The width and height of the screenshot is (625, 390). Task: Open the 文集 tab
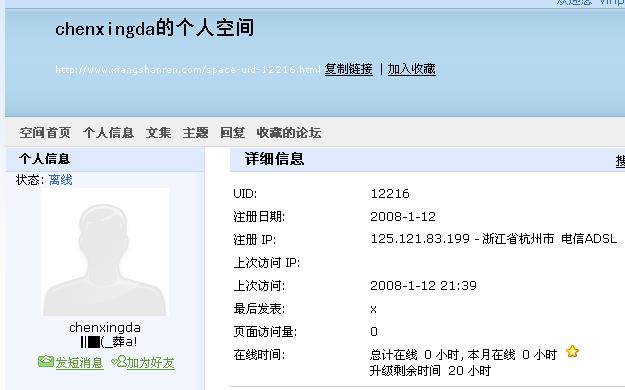158,132
